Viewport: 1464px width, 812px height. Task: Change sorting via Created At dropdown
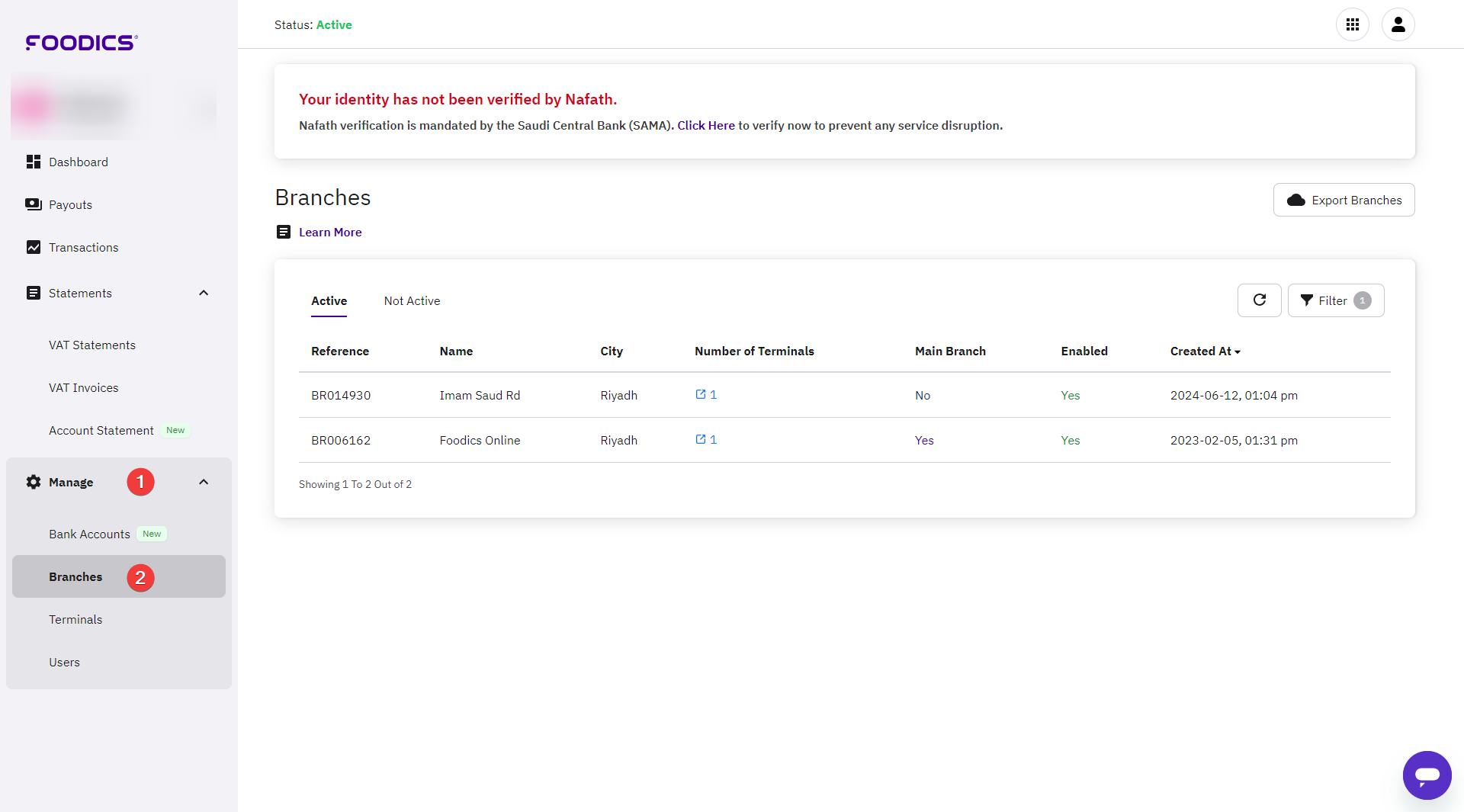click(x=1205, y=351)
